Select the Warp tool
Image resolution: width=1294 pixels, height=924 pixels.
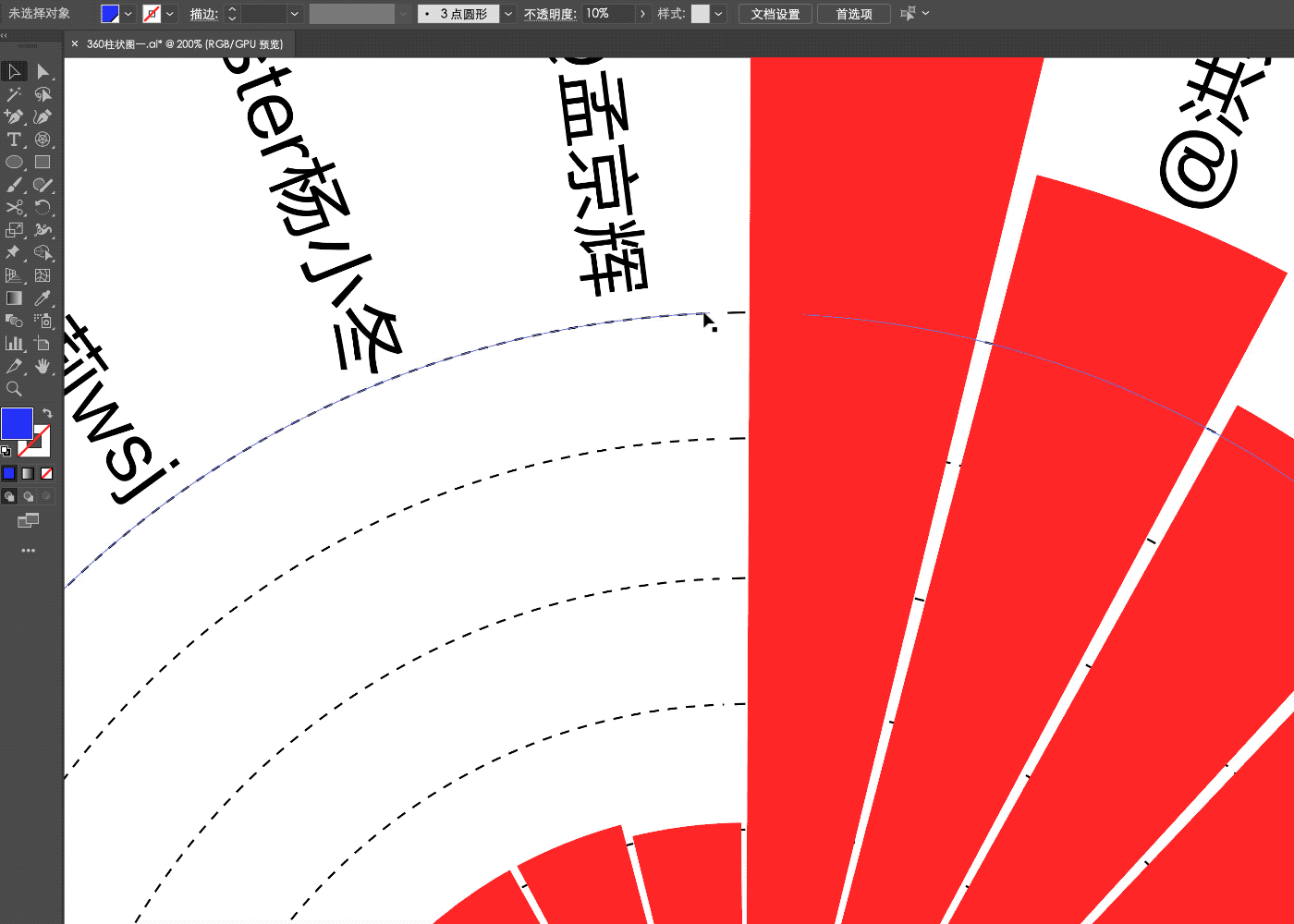(x=43, y=230)
